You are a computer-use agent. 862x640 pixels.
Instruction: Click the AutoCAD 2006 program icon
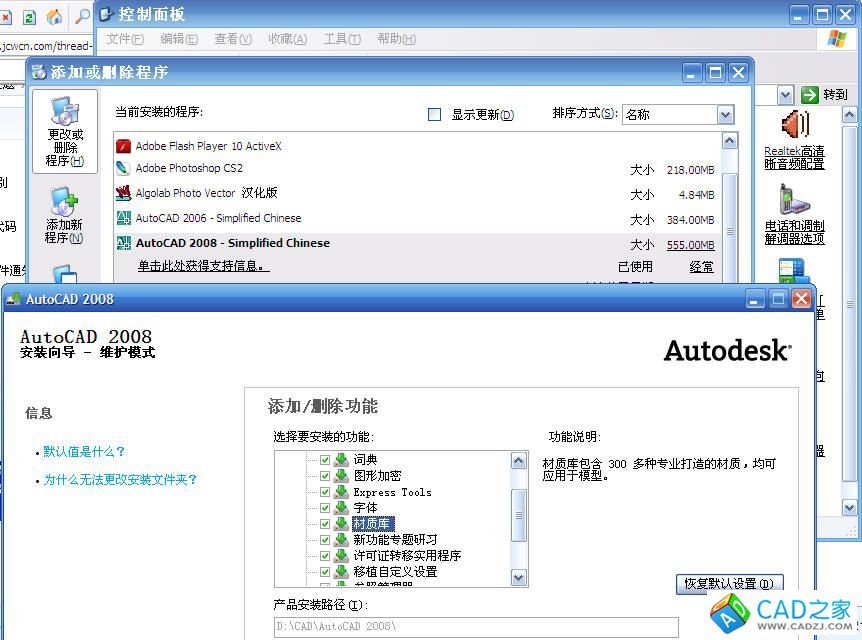coord(124,218)
